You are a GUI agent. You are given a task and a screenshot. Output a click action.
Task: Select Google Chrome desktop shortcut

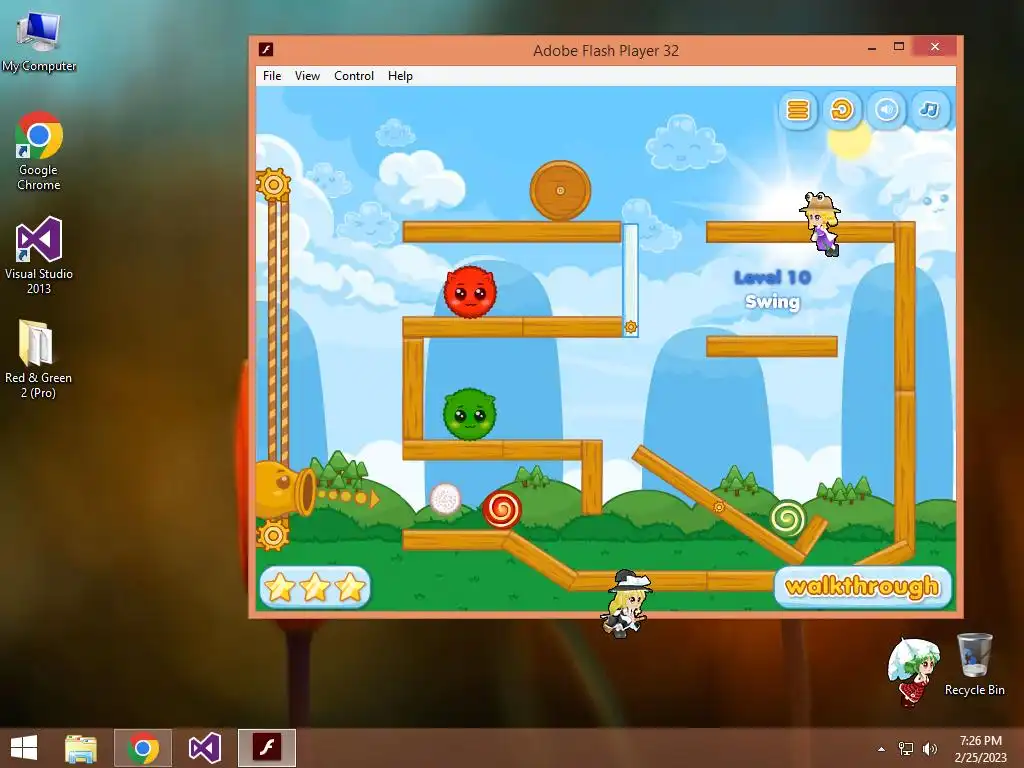click(39, 152)
